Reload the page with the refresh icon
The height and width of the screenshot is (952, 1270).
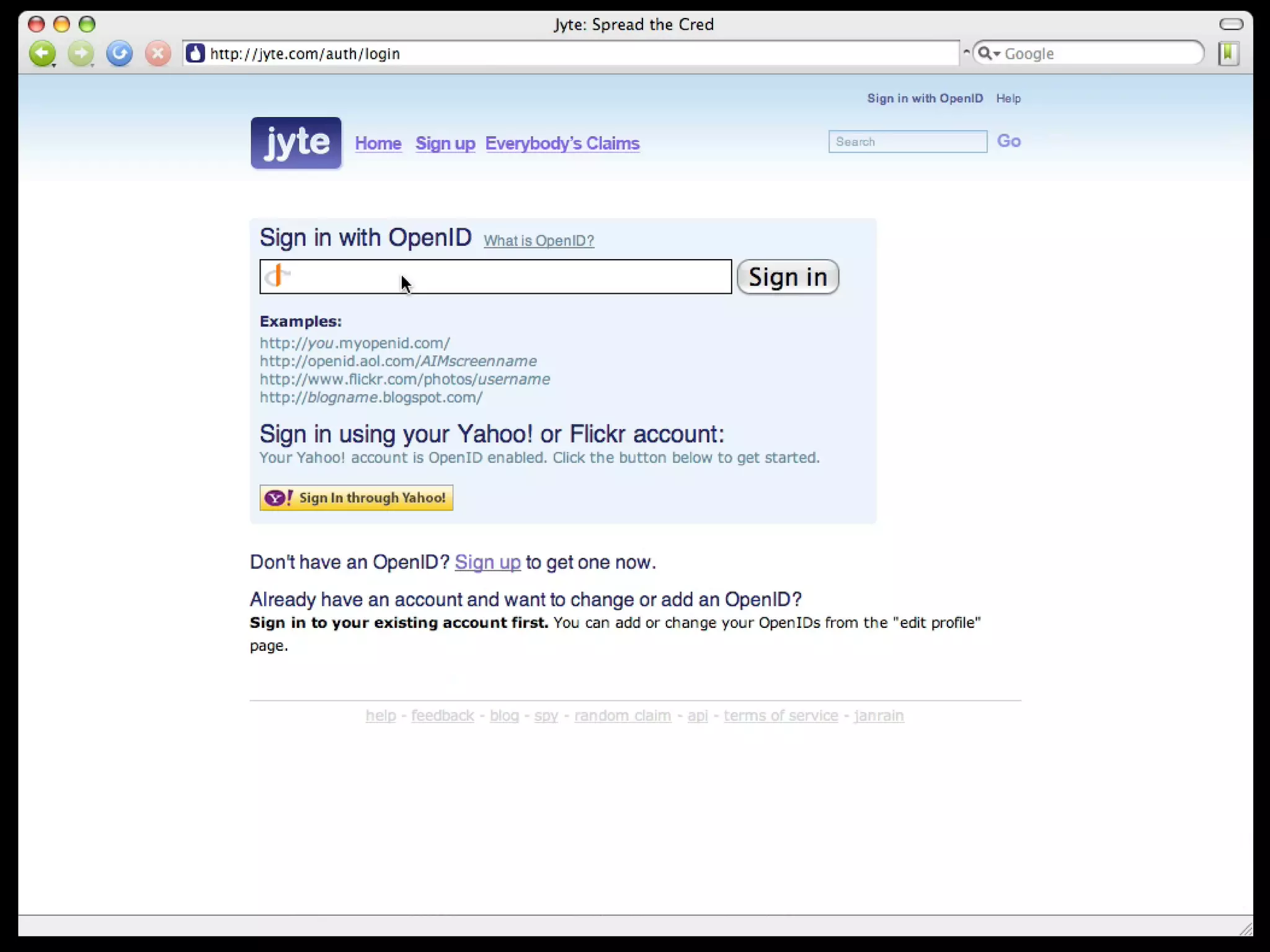(119, 53)
